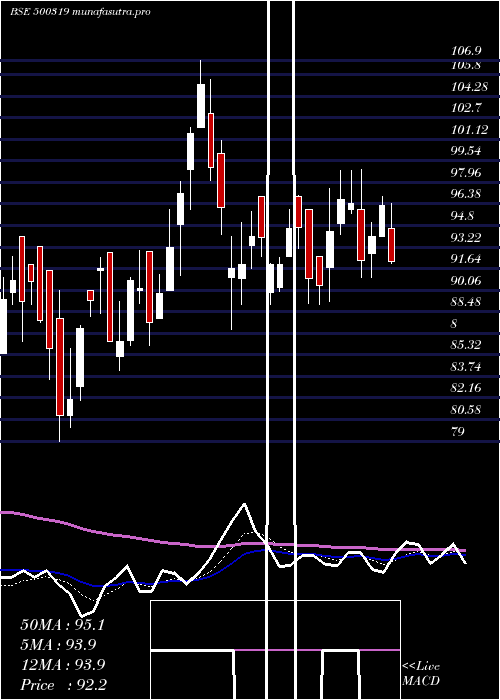Click the 101.12 price axis label

coord(469,129)
